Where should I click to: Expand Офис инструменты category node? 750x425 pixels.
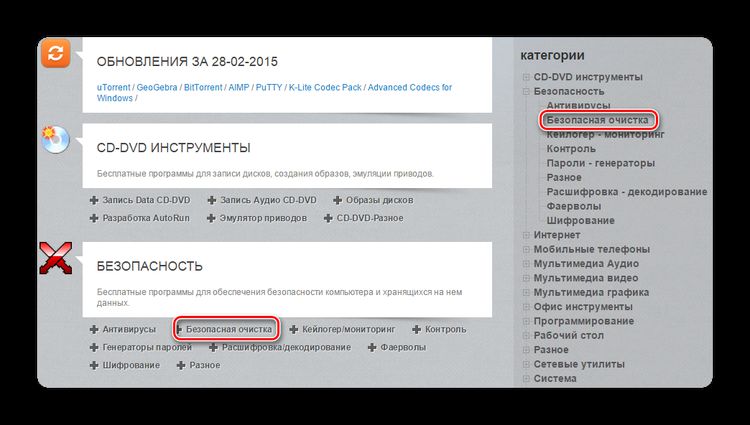(526, 307)
